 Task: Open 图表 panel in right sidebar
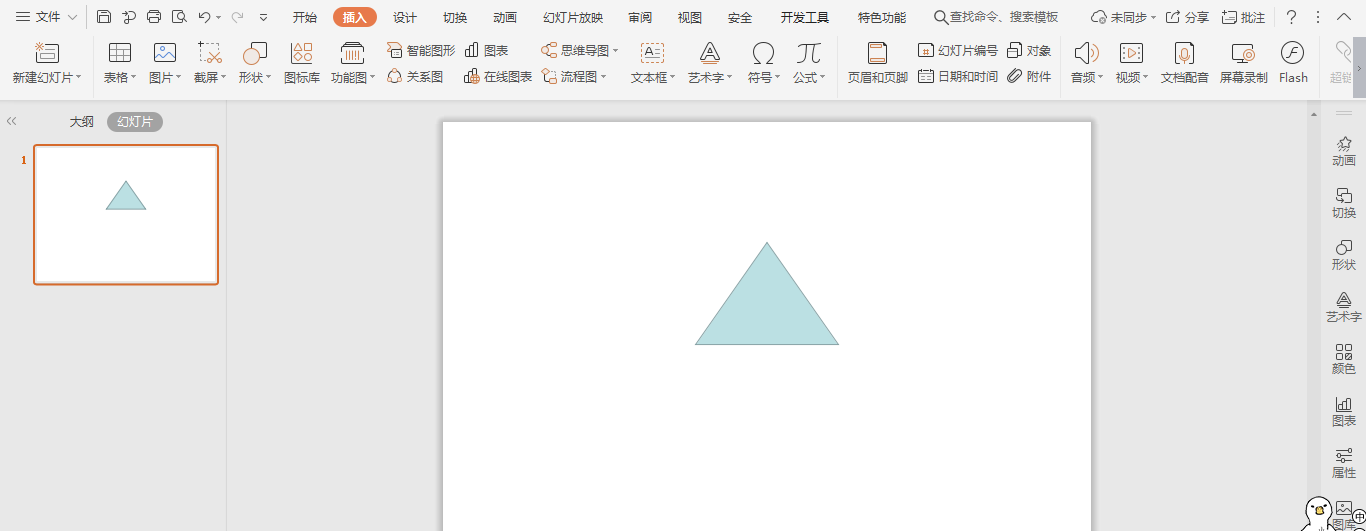pyautogui.click(x=1344, y=412)
